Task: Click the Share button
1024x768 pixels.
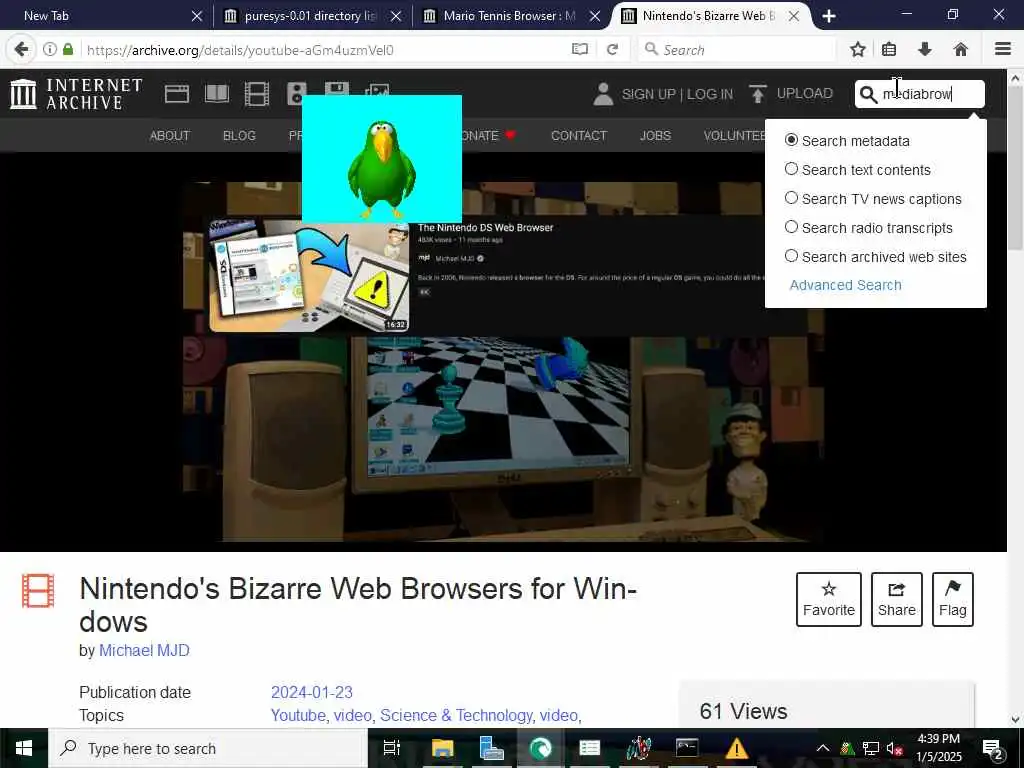Action: point(897,599)
